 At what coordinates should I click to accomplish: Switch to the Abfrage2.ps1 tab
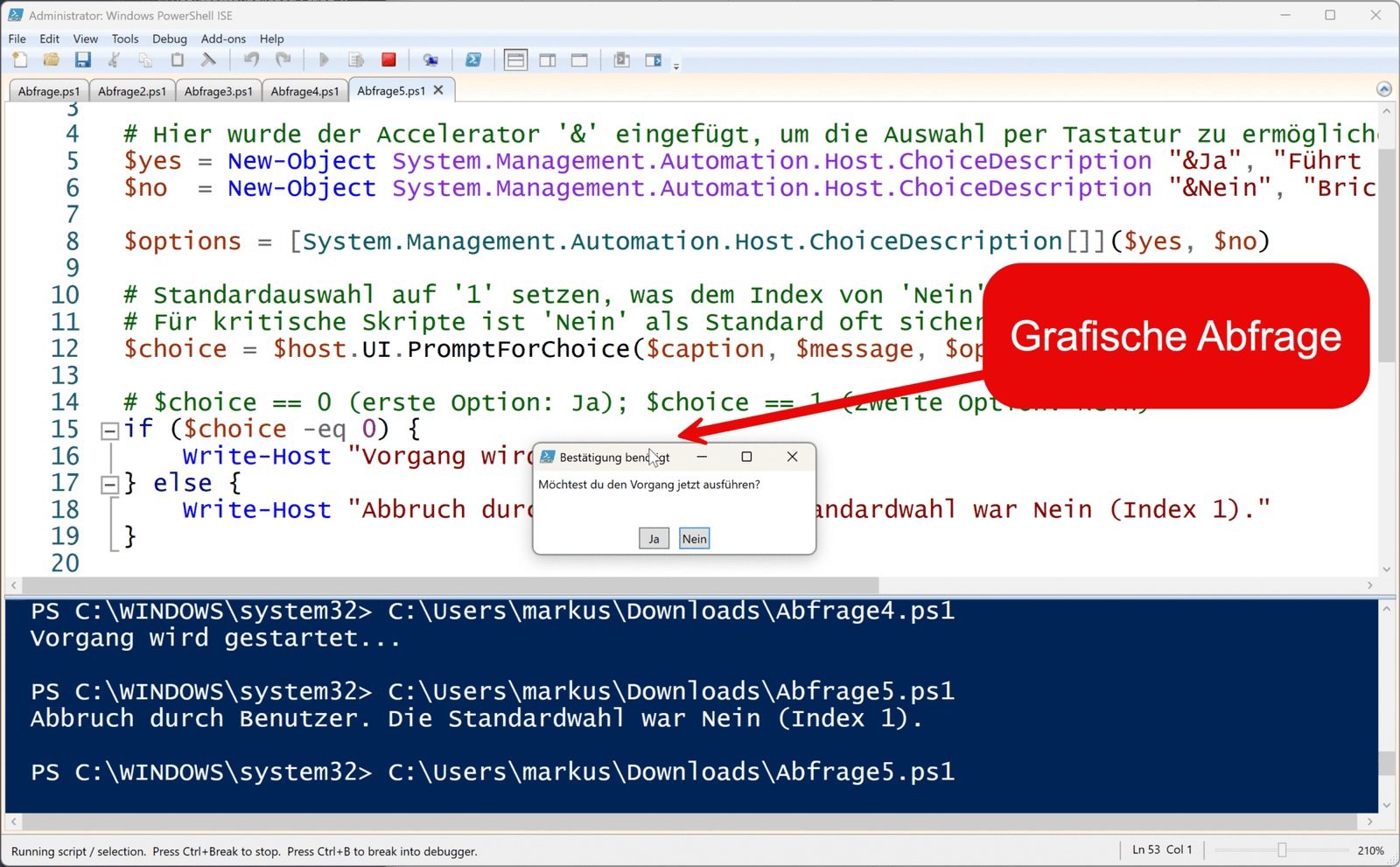131,90
